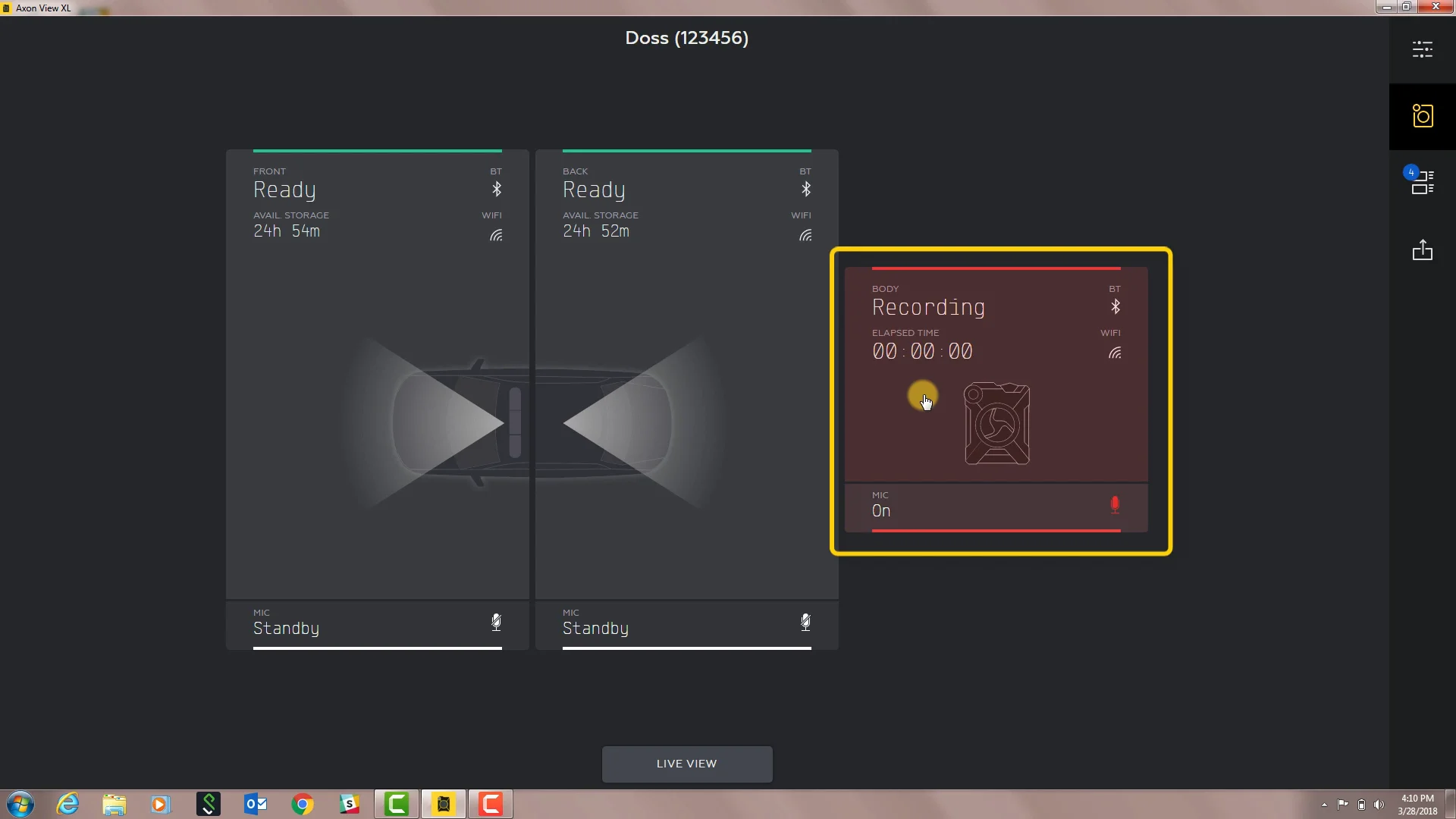Click the elapsed time counter 00:00:00
This screenshot has height=819, width=1456.
coord(922,350)
